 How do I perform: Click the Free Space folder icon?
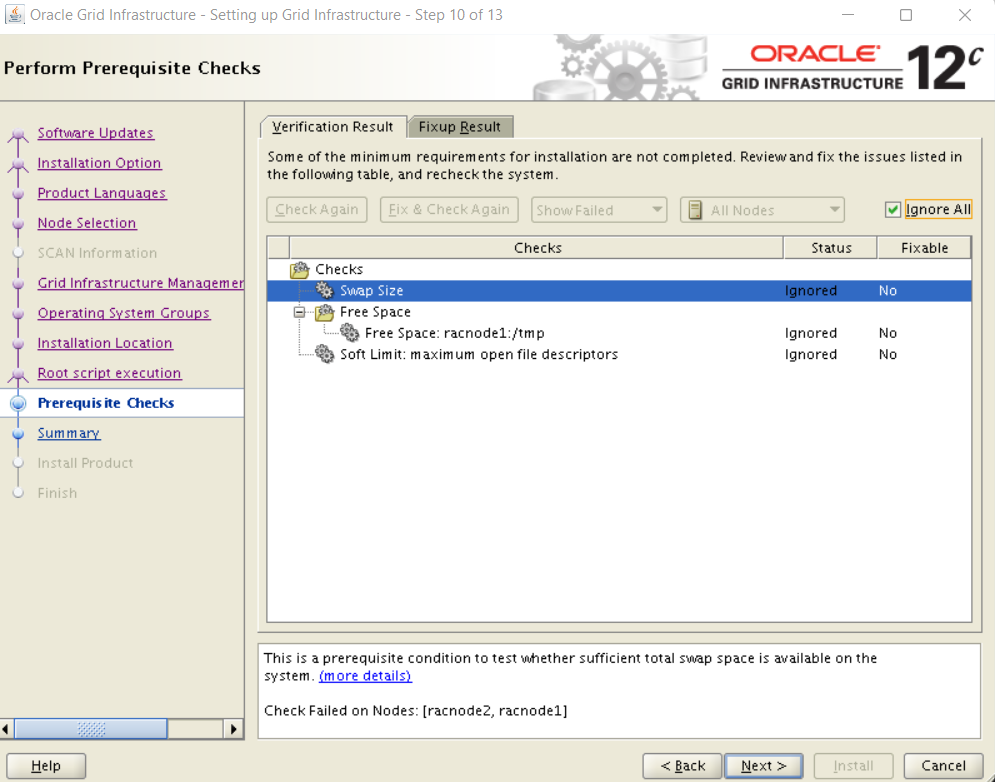324,312
